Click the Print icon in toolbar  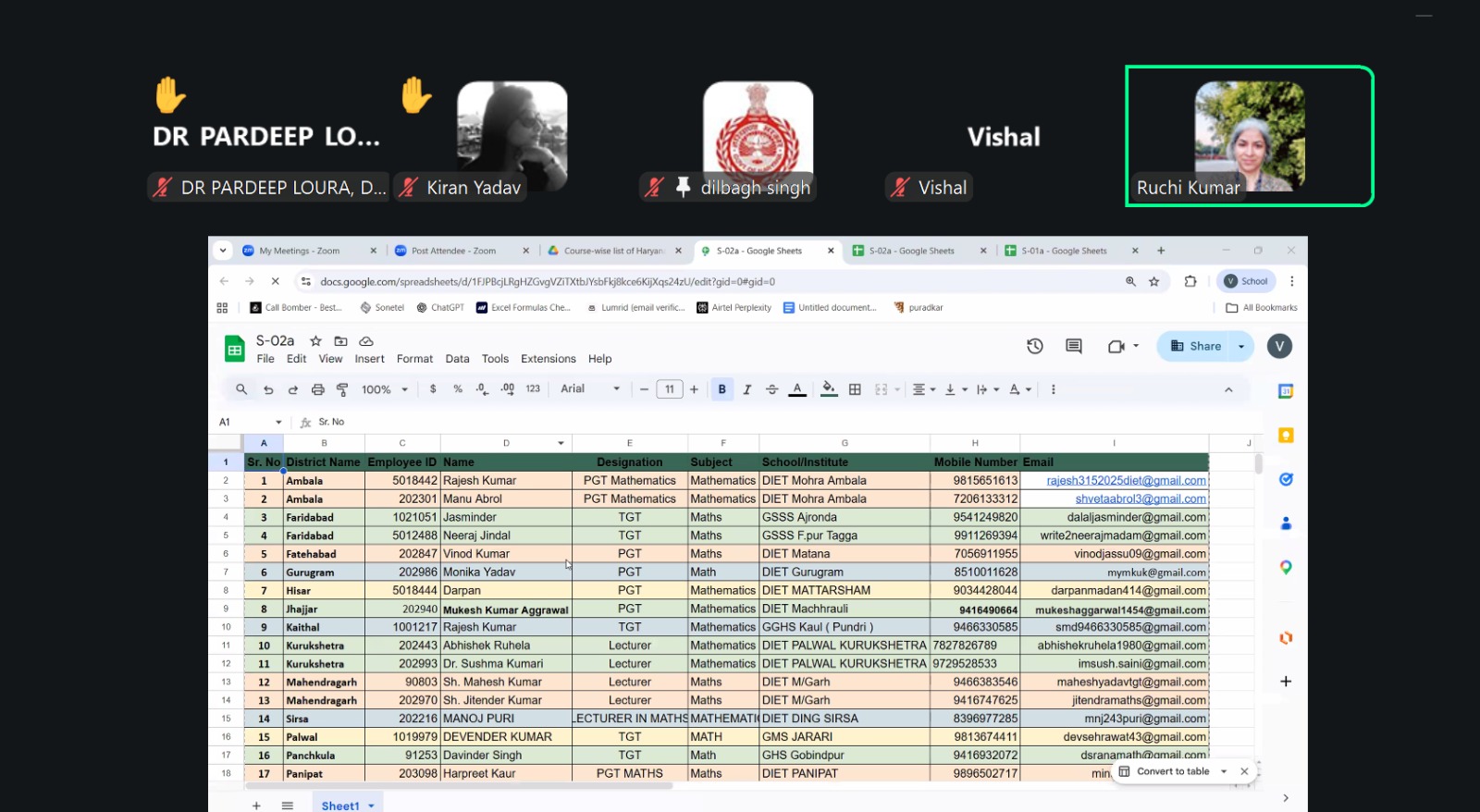click(318, 389)
